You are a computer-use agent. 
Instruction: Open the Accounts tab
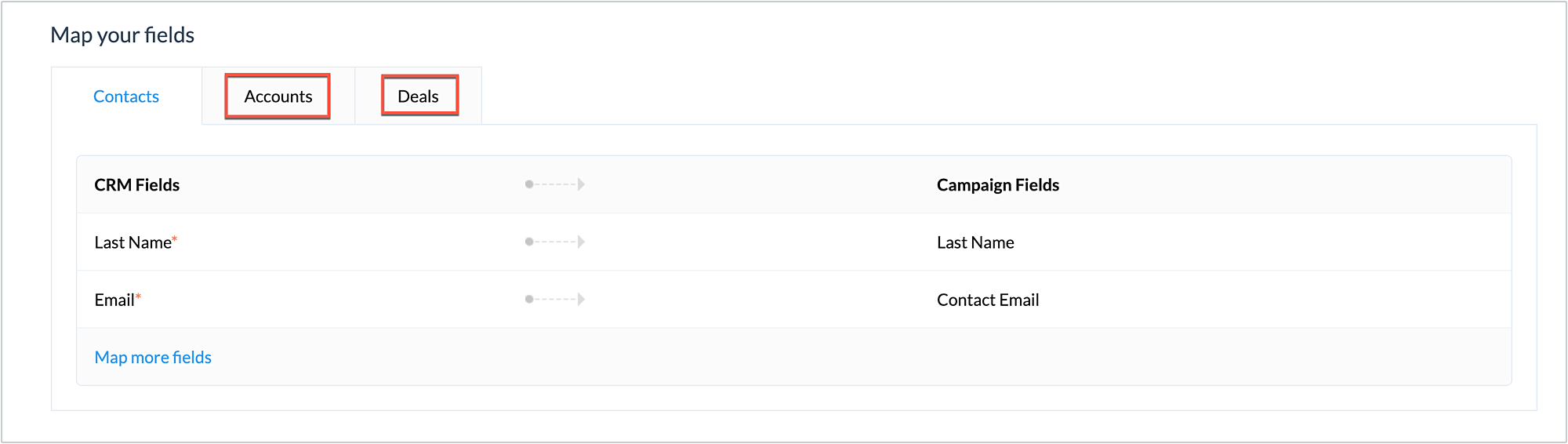point(278,96)
